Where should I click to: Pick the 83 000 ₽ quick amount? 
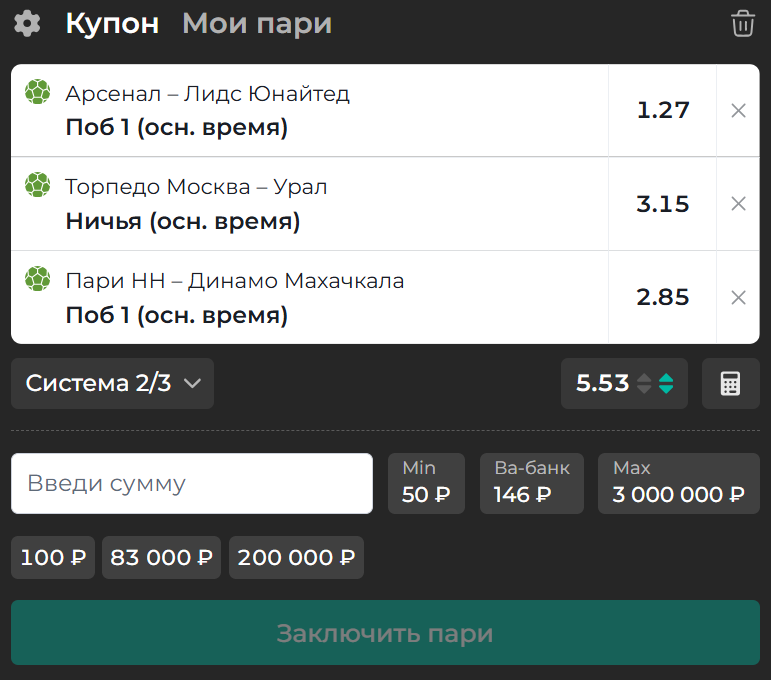coord(162,557)
